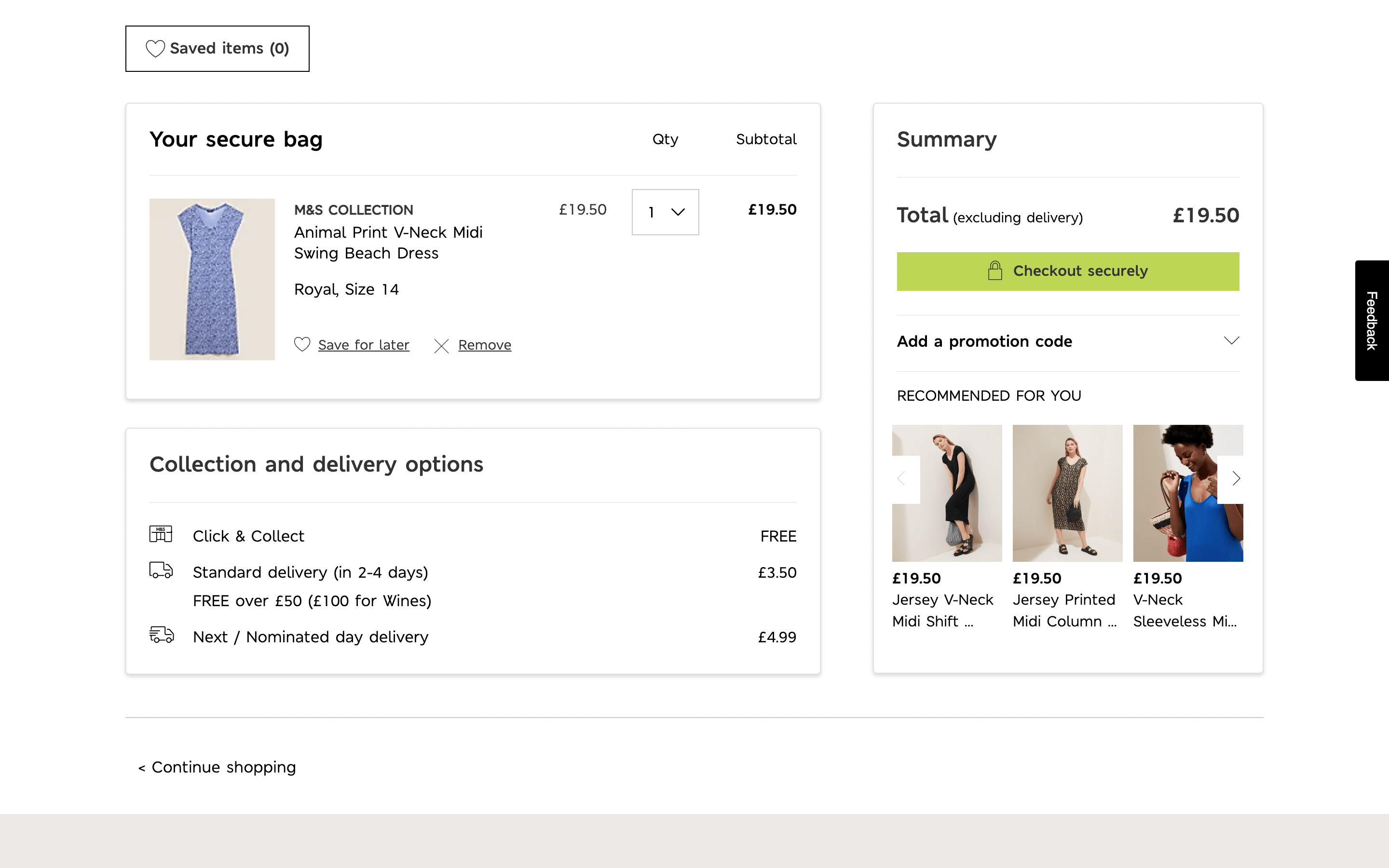Click the Standard delivery van icon
1389x868 pixels.
coord(161,570)
